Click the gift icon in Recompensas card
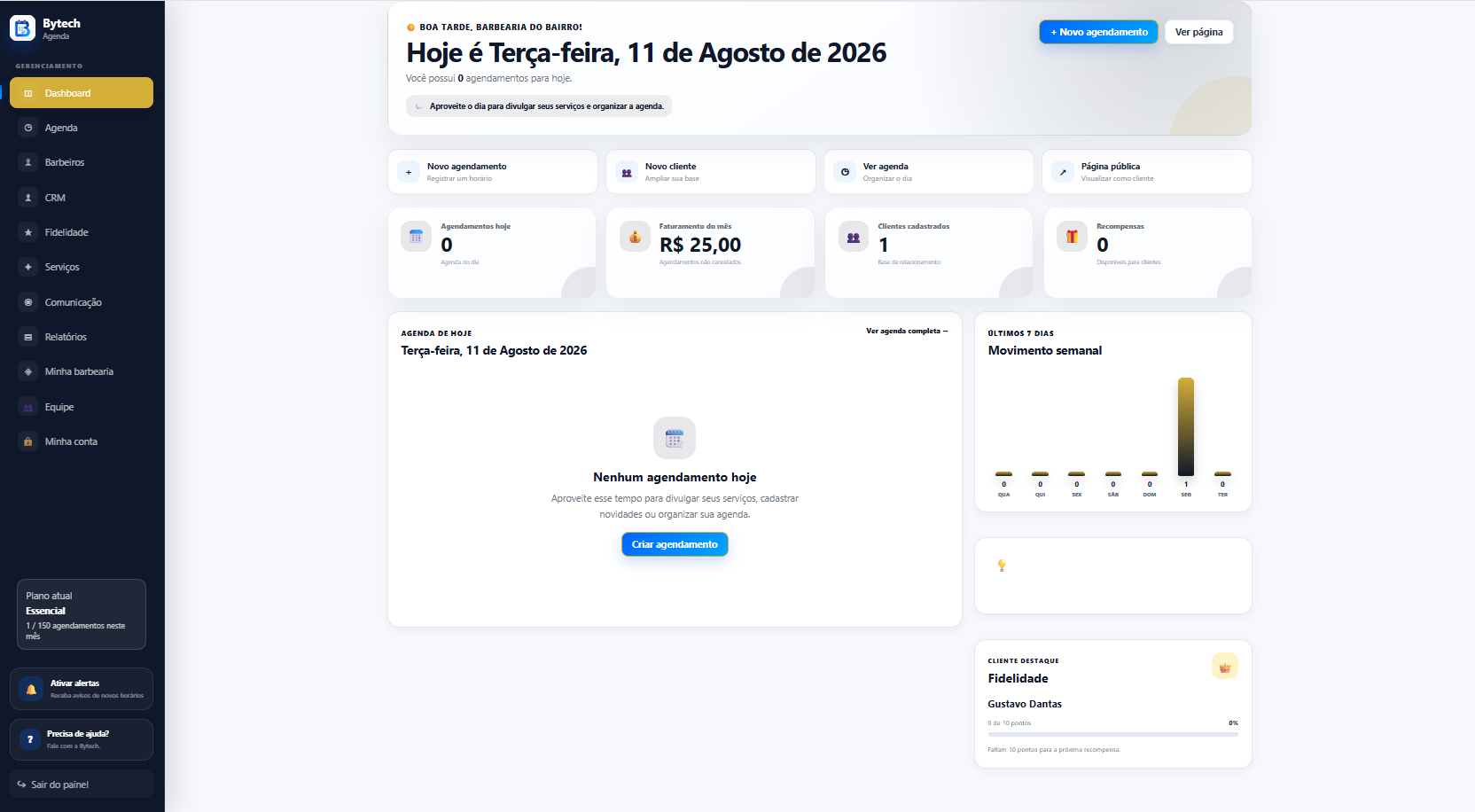Viewport: 1475px width, 812px height. 1072,237
